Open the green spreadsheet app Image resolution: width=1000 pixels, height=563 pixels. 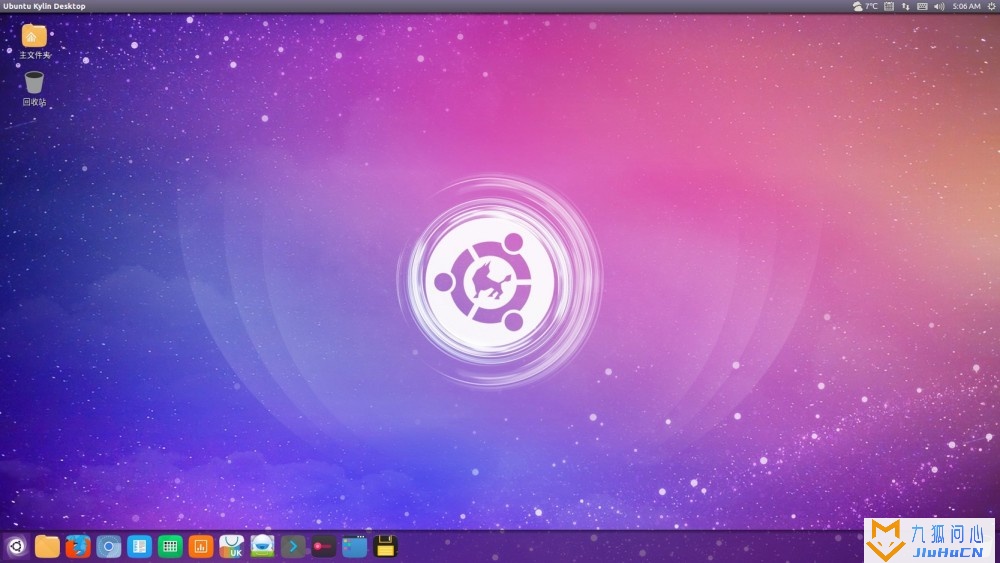click(170, 546)
